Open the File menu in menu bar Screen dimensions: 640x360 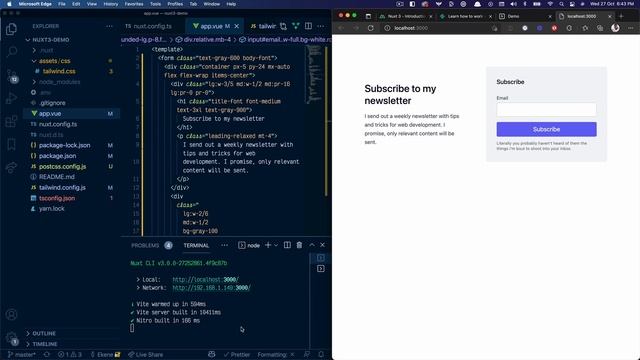coord(62,4)
